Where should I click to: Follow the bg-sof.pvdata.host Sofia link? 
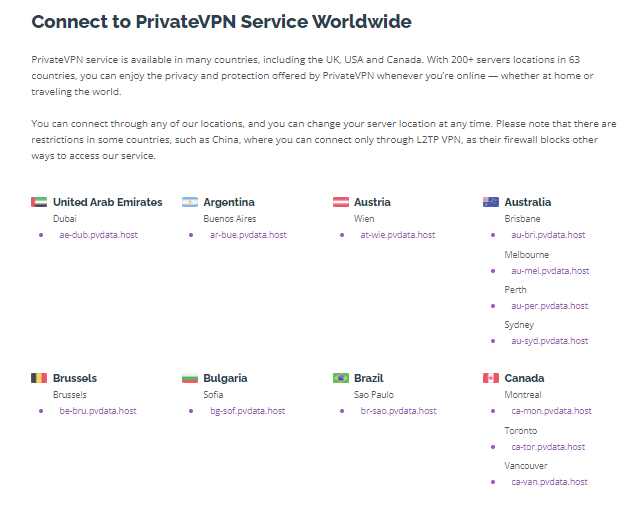[247, 411]
